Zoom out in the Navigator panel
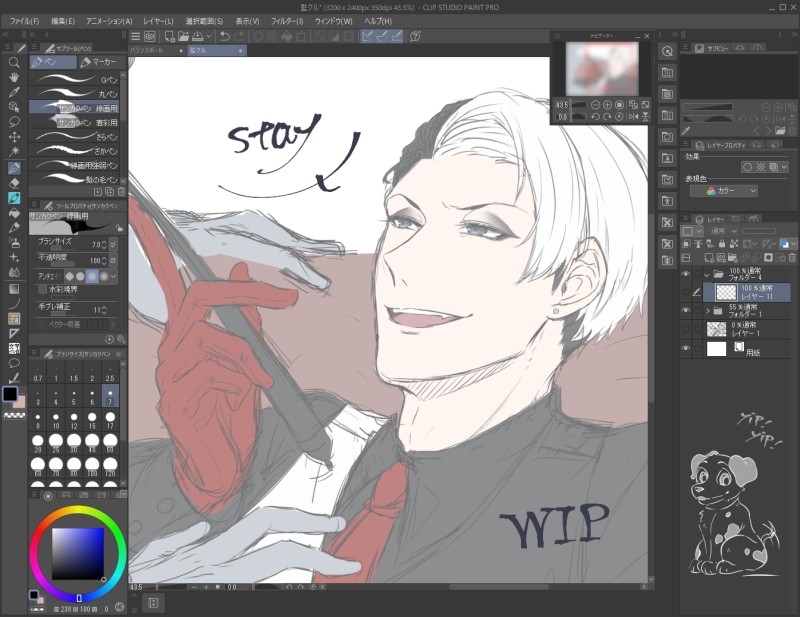This screenshot has width=800, height=617. (x=595, y=105)
